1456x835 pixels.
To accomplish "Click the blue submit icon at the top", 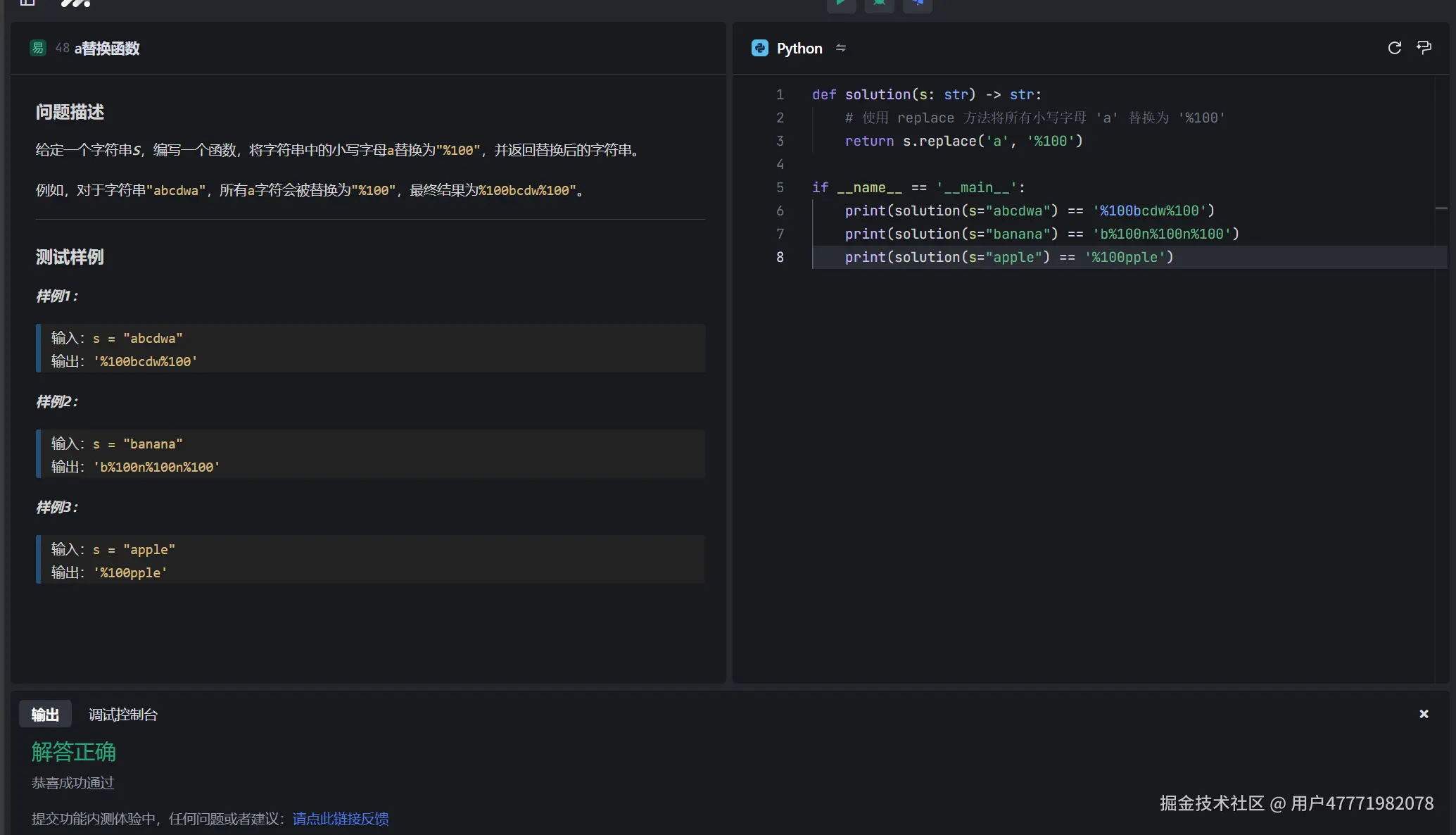I will (917, 4).
